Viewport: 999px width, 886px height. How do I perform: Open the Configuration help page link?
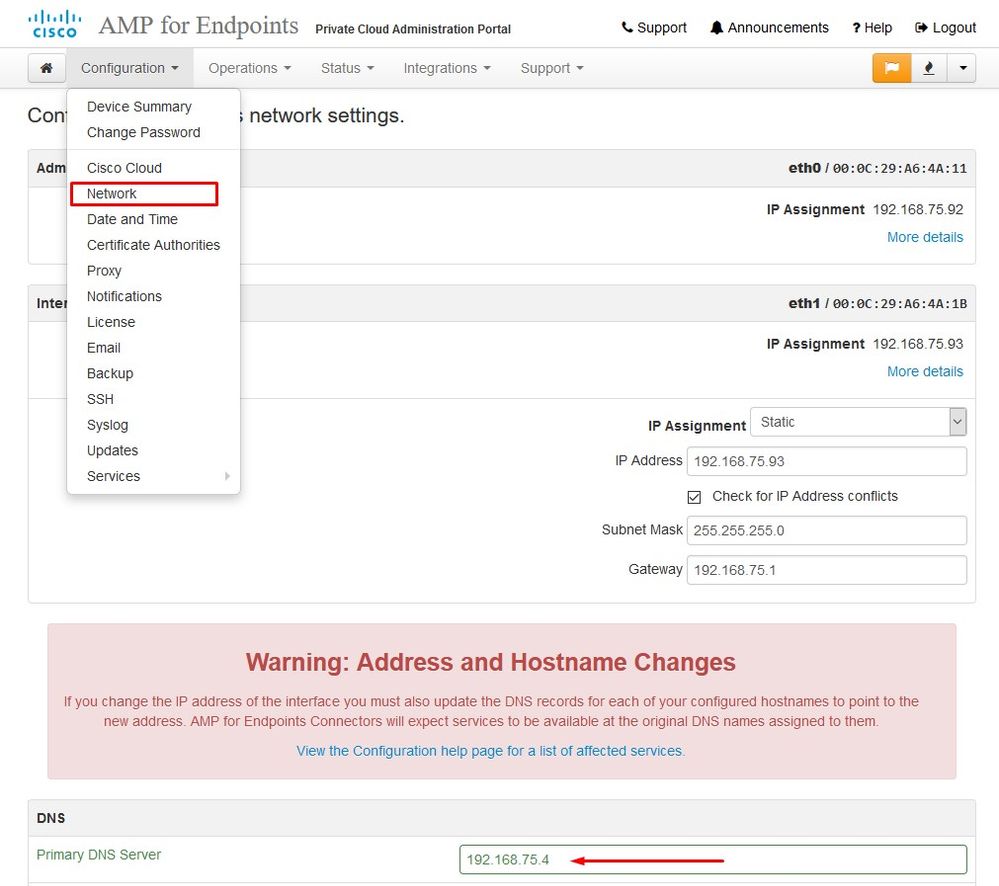pyautogui.click(x=491, y=751)
